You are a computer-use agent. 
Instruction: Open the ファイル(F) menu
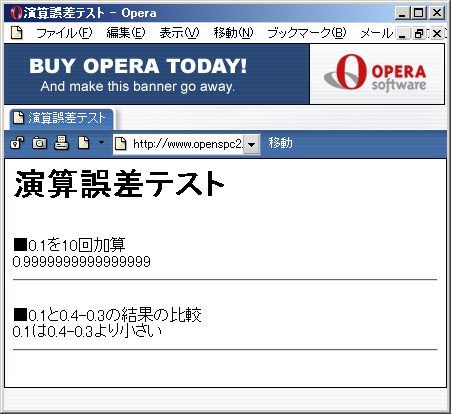coord(64,33)
